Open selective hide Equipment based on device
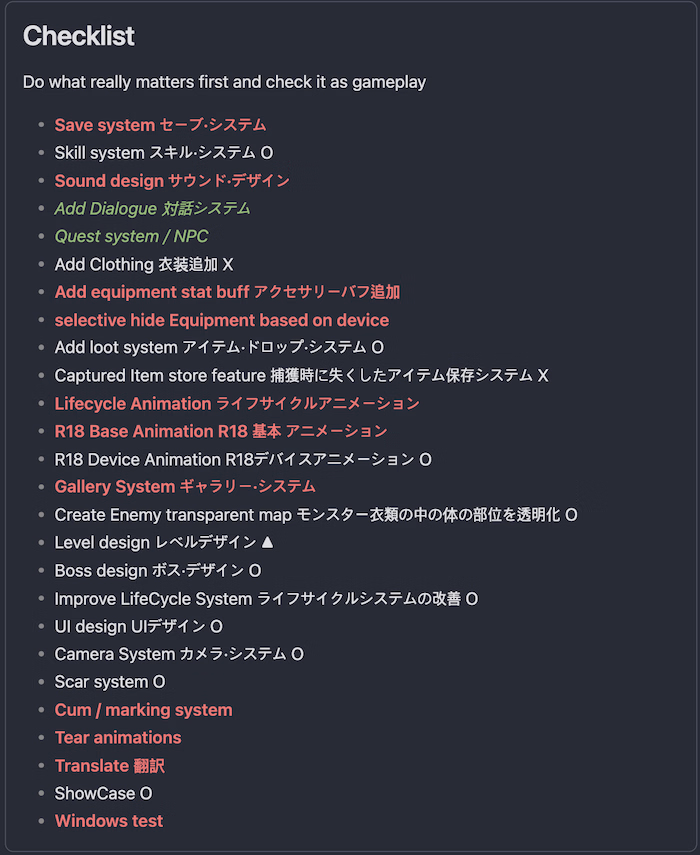The image size is (700, 855). (x=221, y=320)
